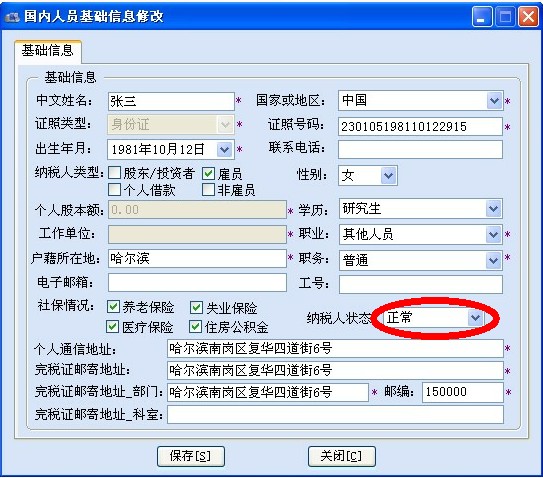The width and height of the screenshot is (543, 478).
Task: Click into the 电子邮箱 text field
Action: click(197, 282)
